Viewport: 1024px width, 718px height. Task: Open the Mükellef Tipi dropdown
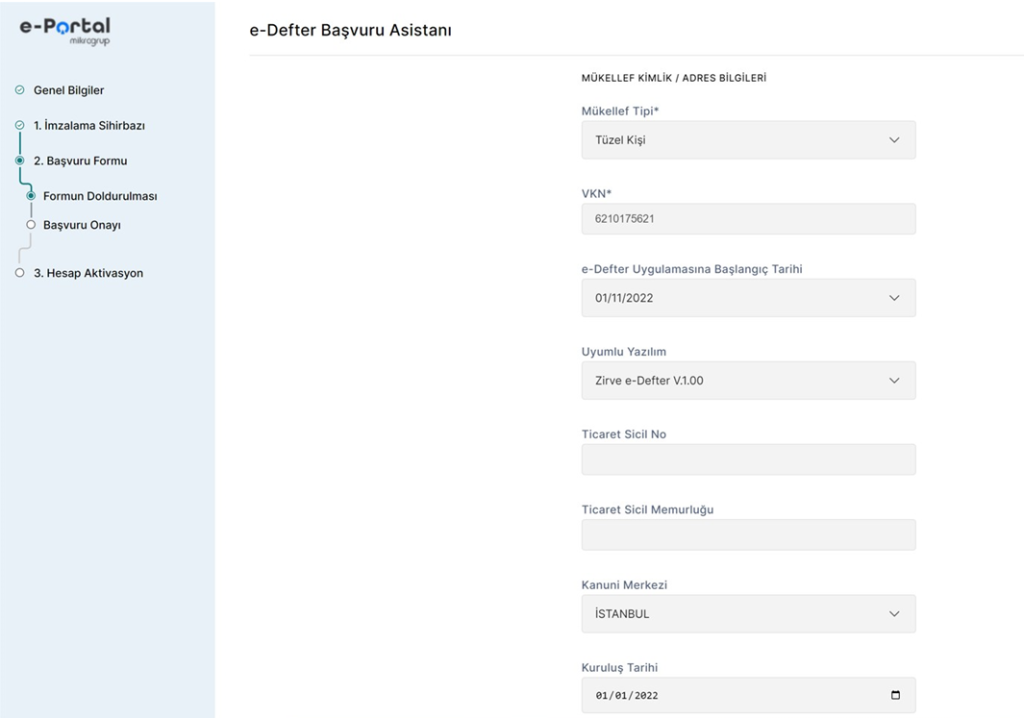(748, 140)
